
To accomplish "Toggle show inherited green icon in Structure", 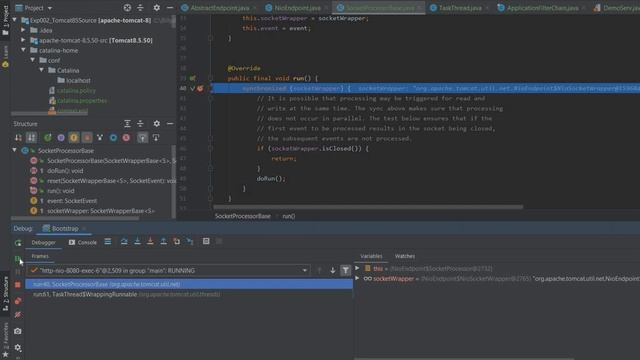I will pos(47,138).
